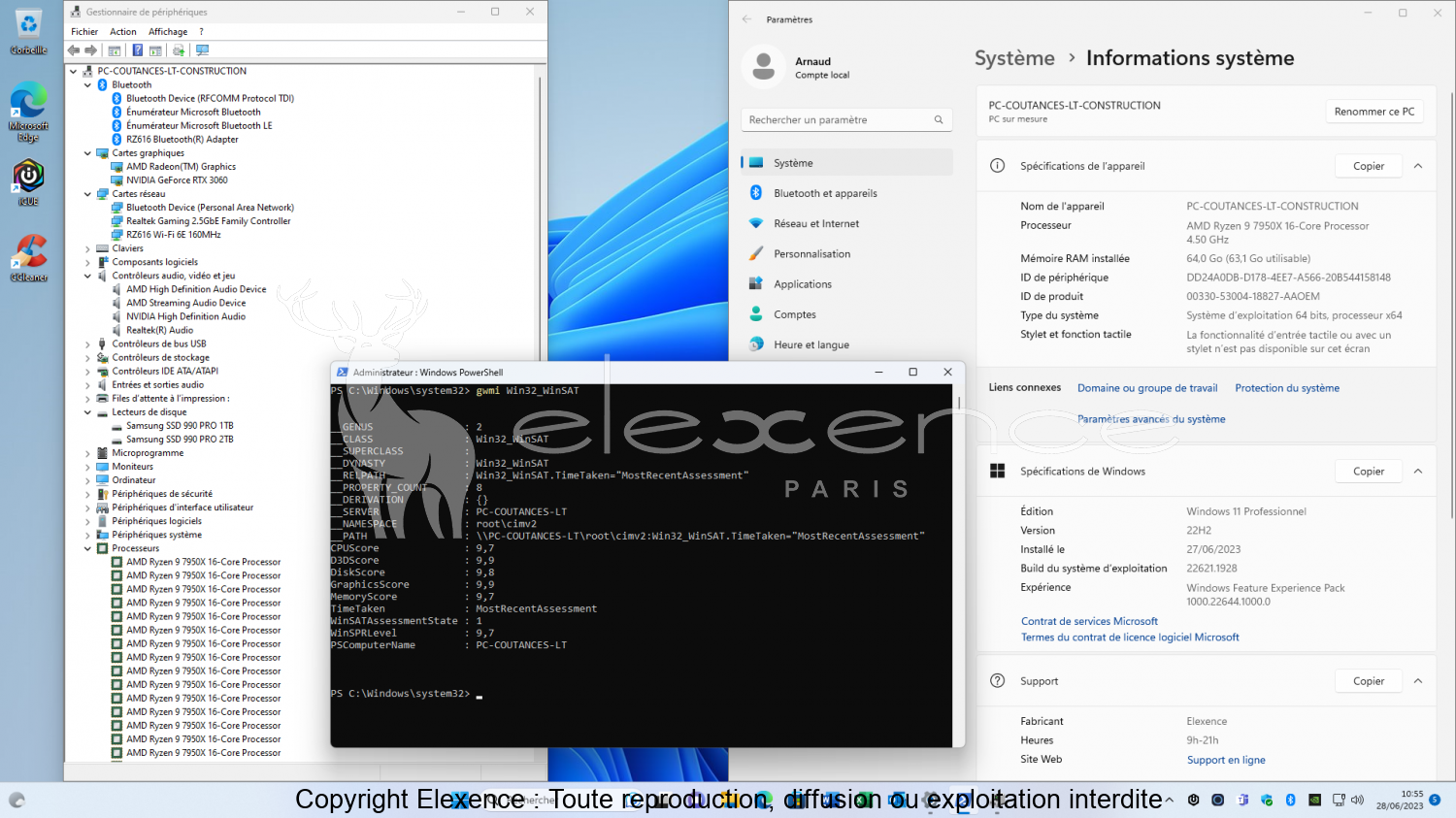
Task: Click Copier next to Support
Action: 1369,681
